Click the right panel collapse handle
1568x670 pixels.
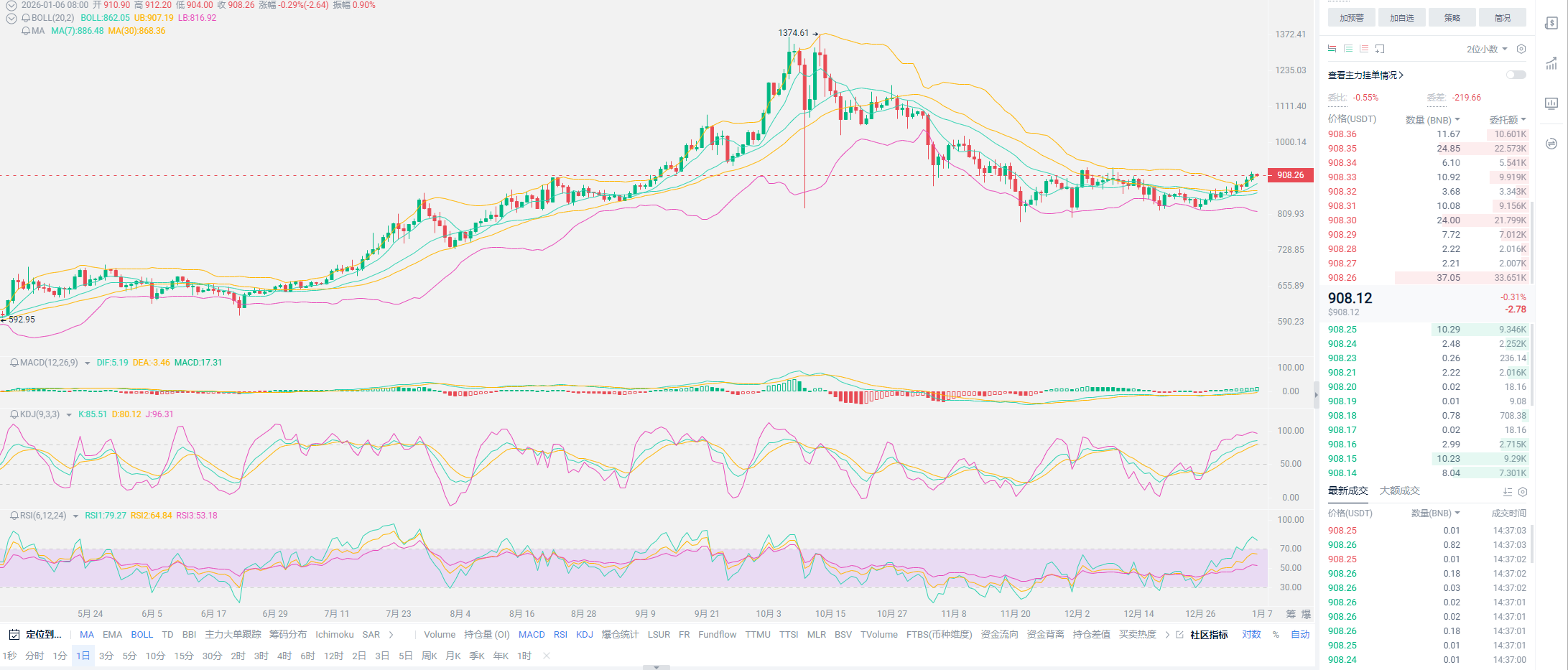pos(1317,395)
